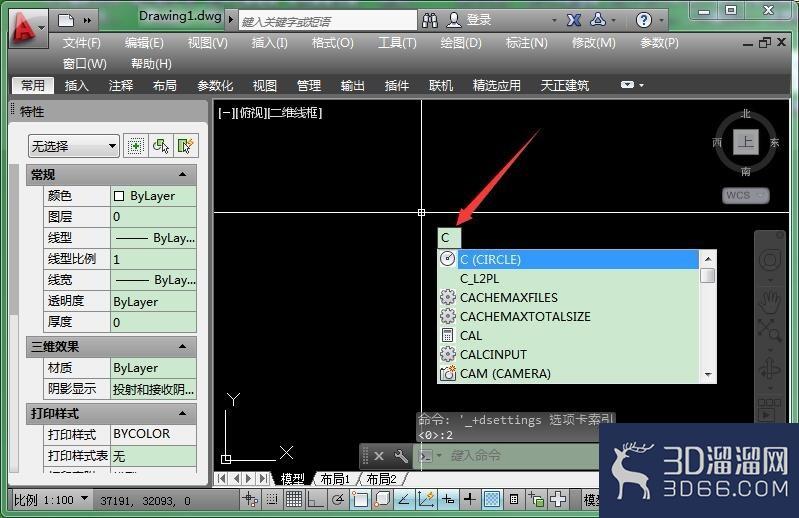The width and height of the screenshot is (799, 518).
Task: Toggle Ortho Mode in status bar
Action: (315, 499)
